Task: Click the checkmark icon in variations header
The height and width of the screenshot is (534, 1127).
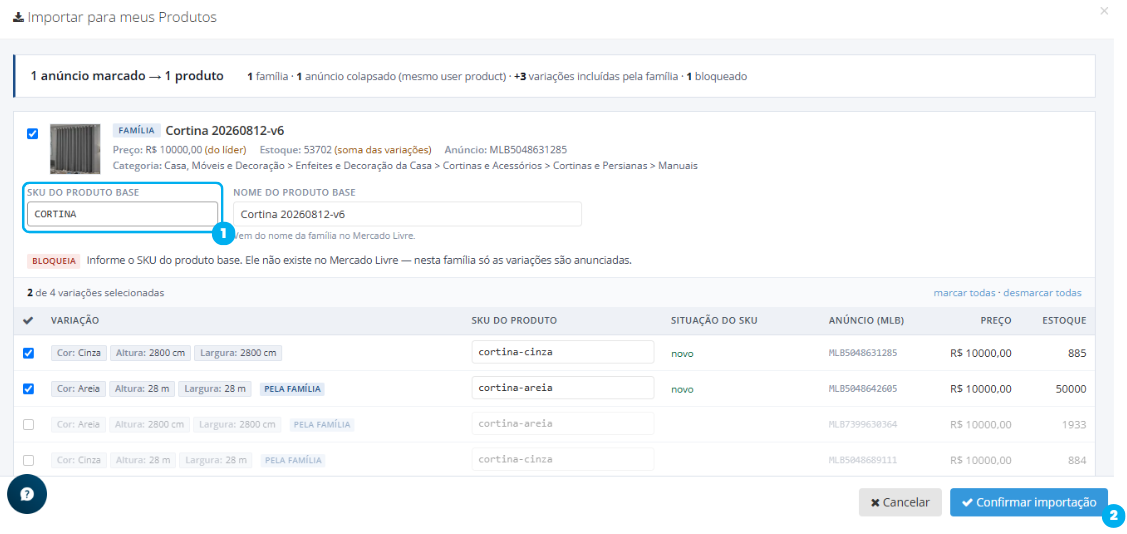Action: pyautogui.click(x=28, y=321)
